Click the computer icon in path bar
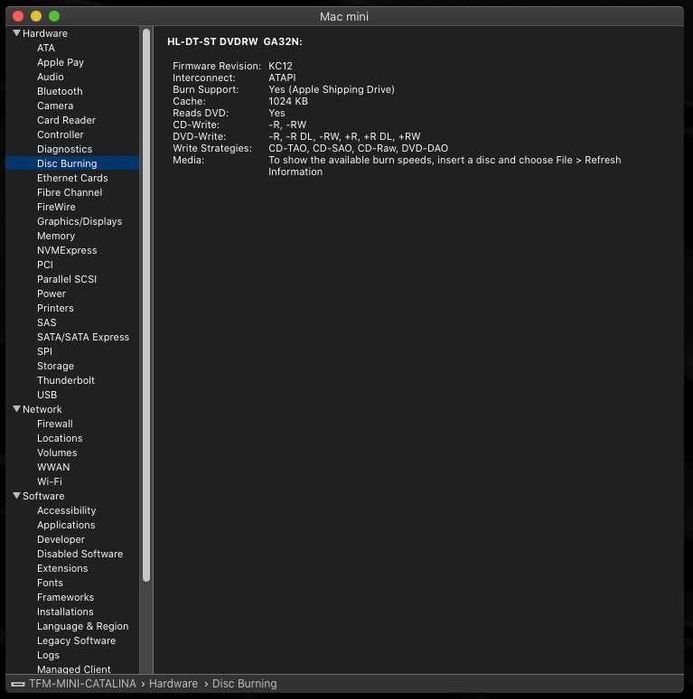Image resolution: width=693 pixels, height=699 pixels. pos(18,684)
